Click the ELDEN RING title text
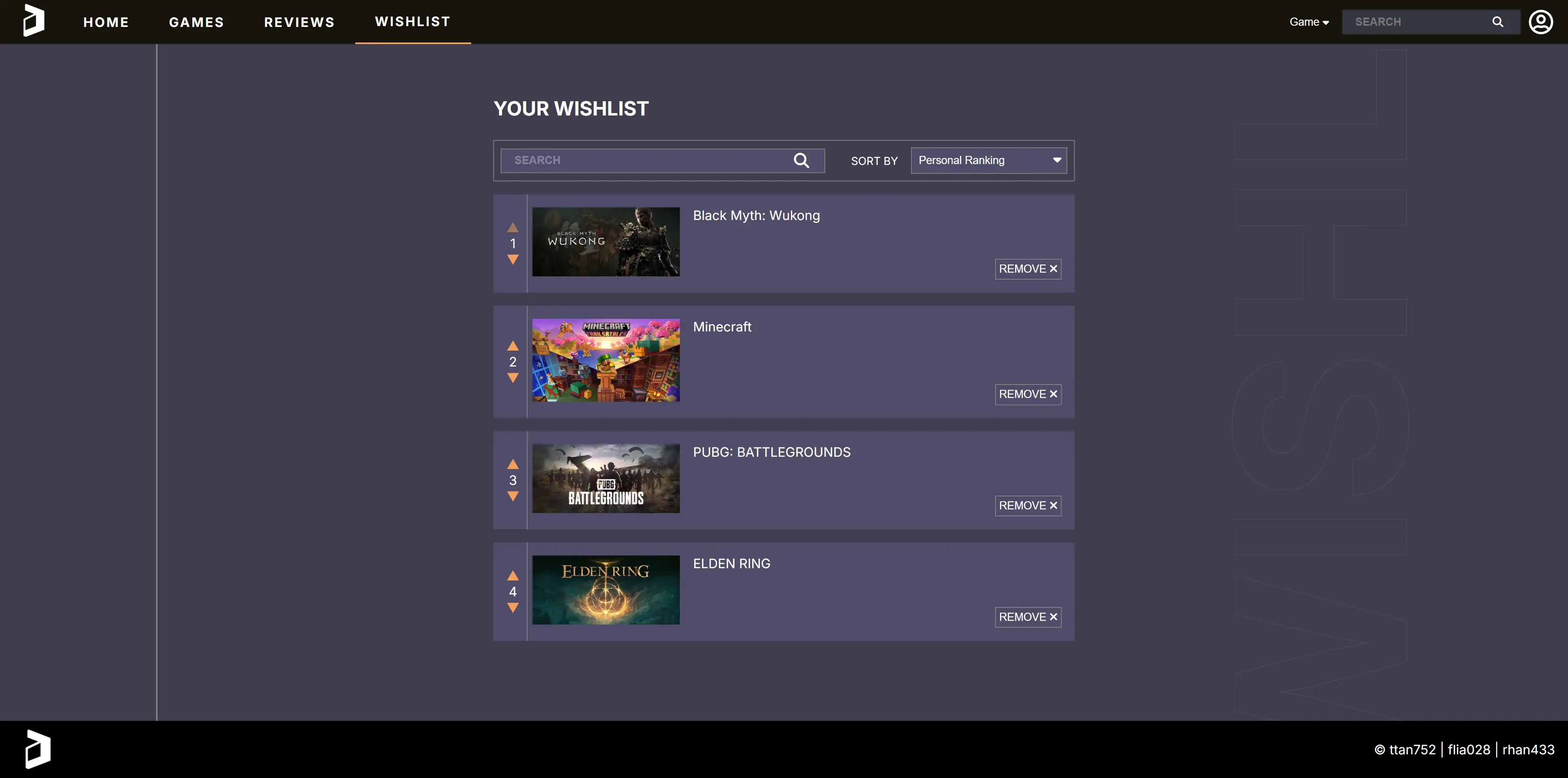 [731, 563]
